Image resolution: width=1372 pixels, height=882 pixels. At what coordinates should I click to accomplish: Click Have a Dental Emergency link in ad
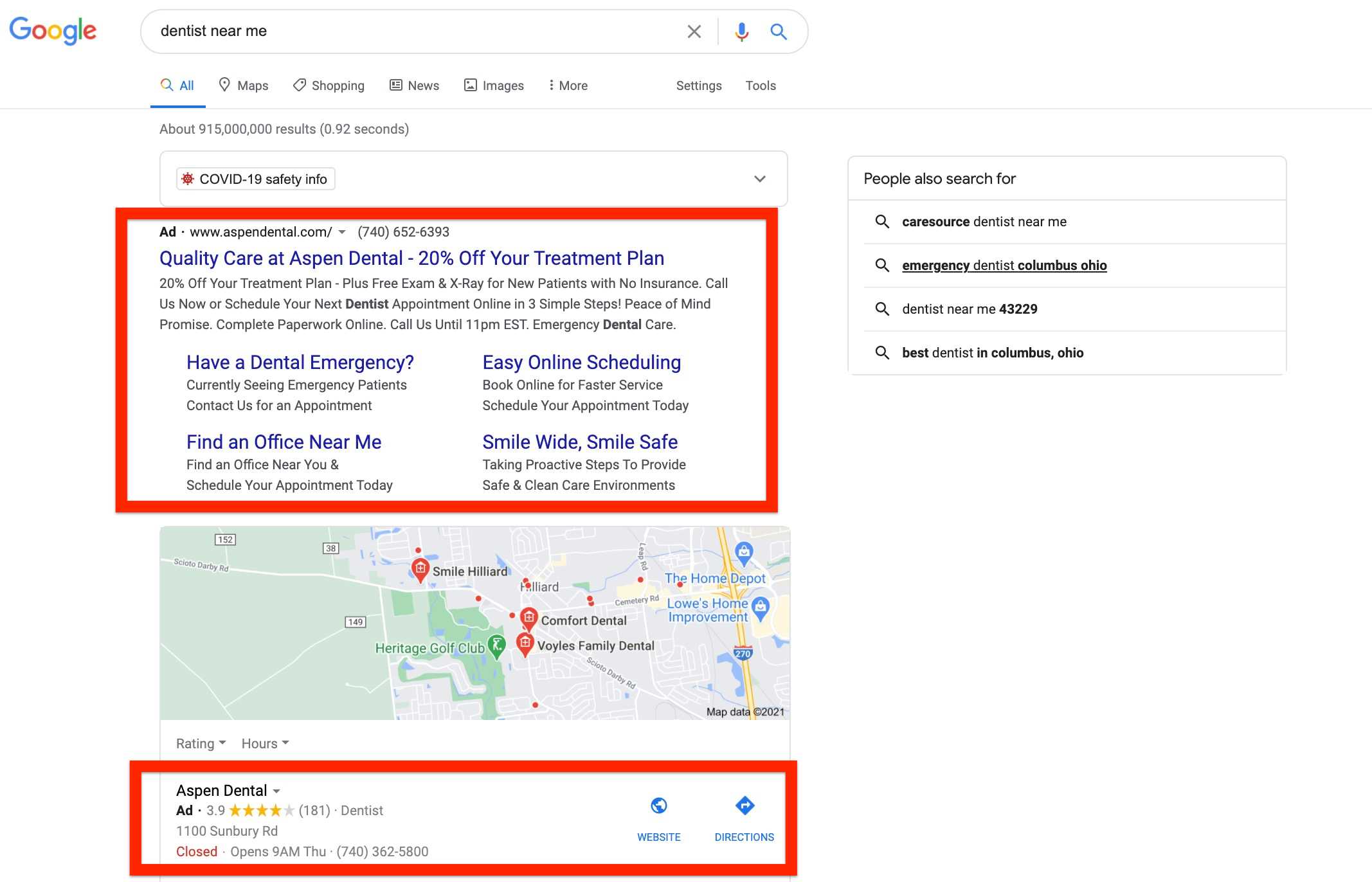300,362
